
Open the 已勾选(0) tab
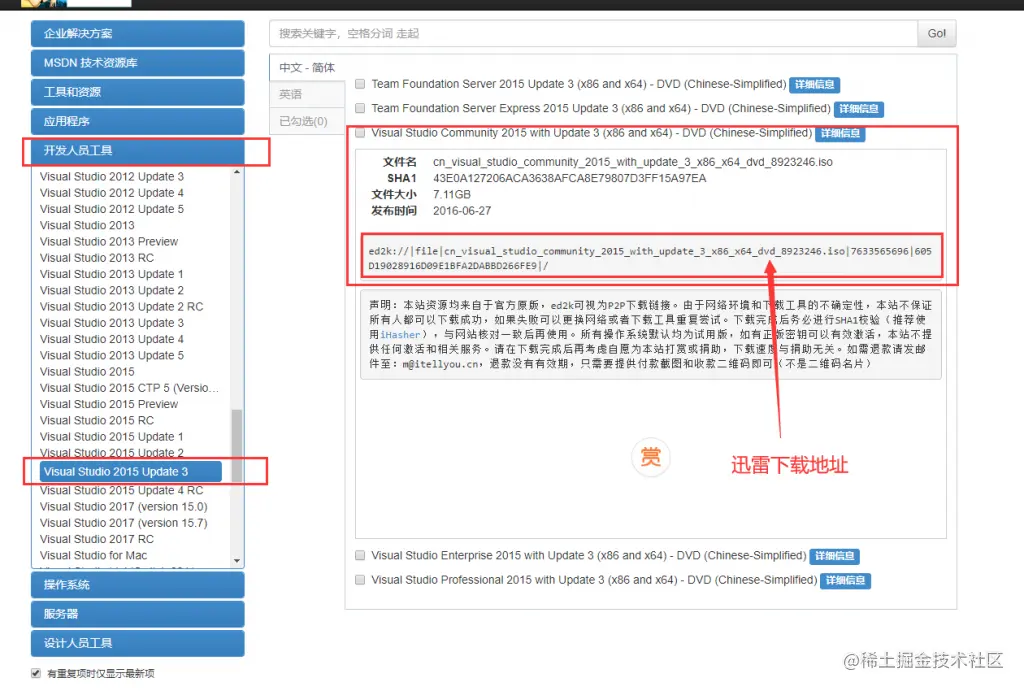coord(307,121)
